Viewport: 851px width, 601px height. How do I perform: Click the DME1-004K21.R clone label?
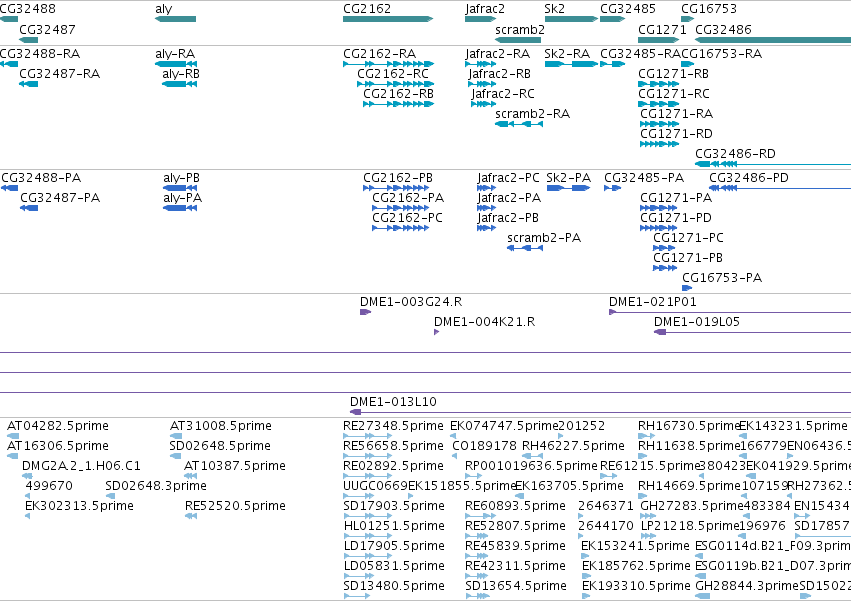[485, 322]
